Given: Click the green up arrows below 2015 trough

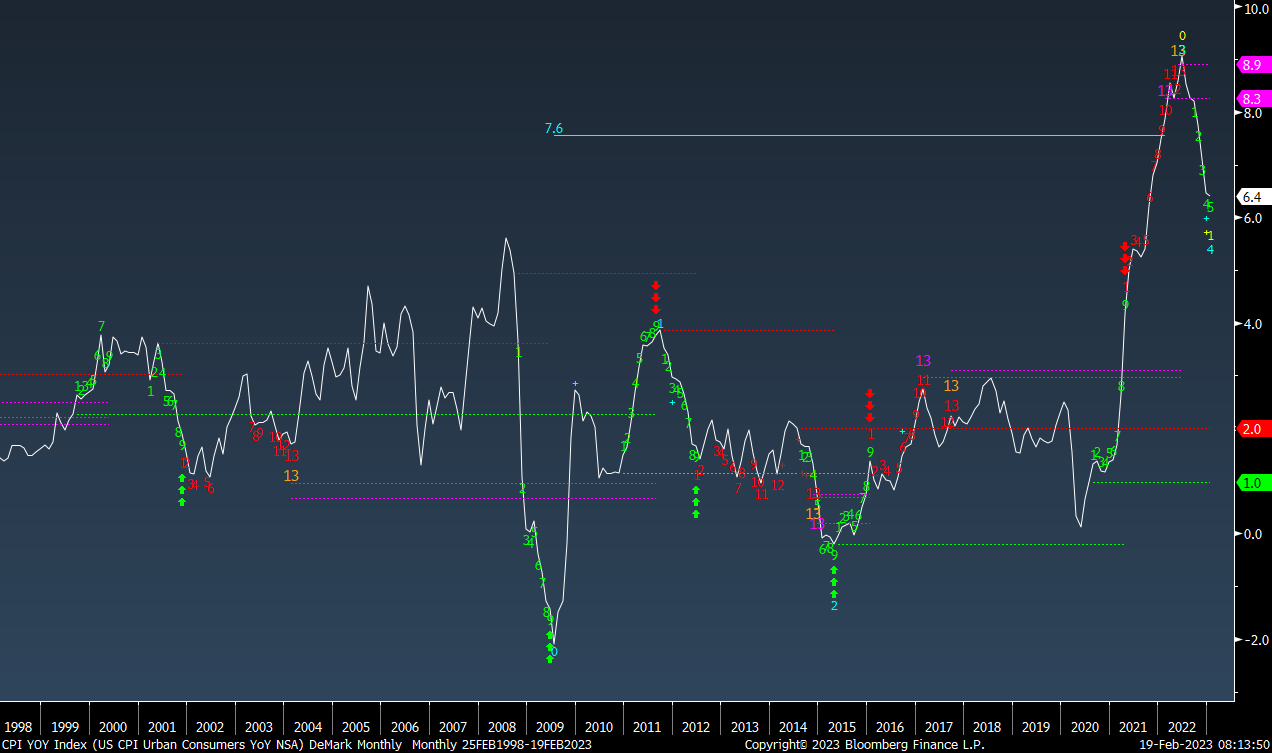Looking at the screenshot, I should [834, 582].
